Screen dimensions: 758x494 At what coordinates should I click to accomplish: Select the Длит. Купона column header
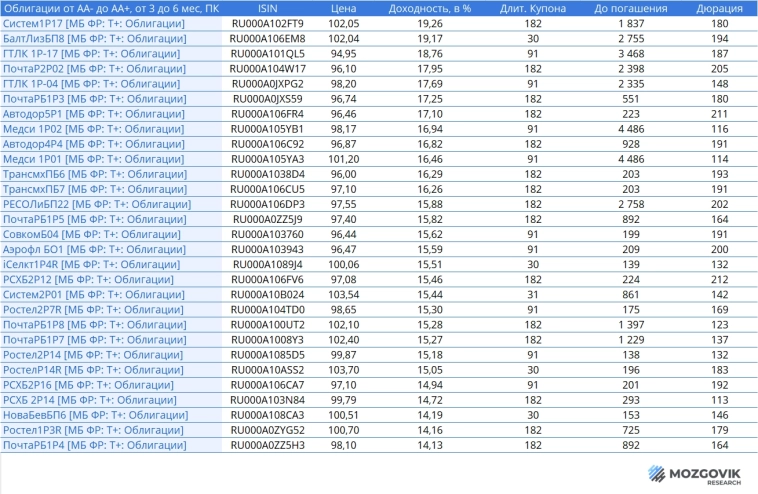[525, 8]
